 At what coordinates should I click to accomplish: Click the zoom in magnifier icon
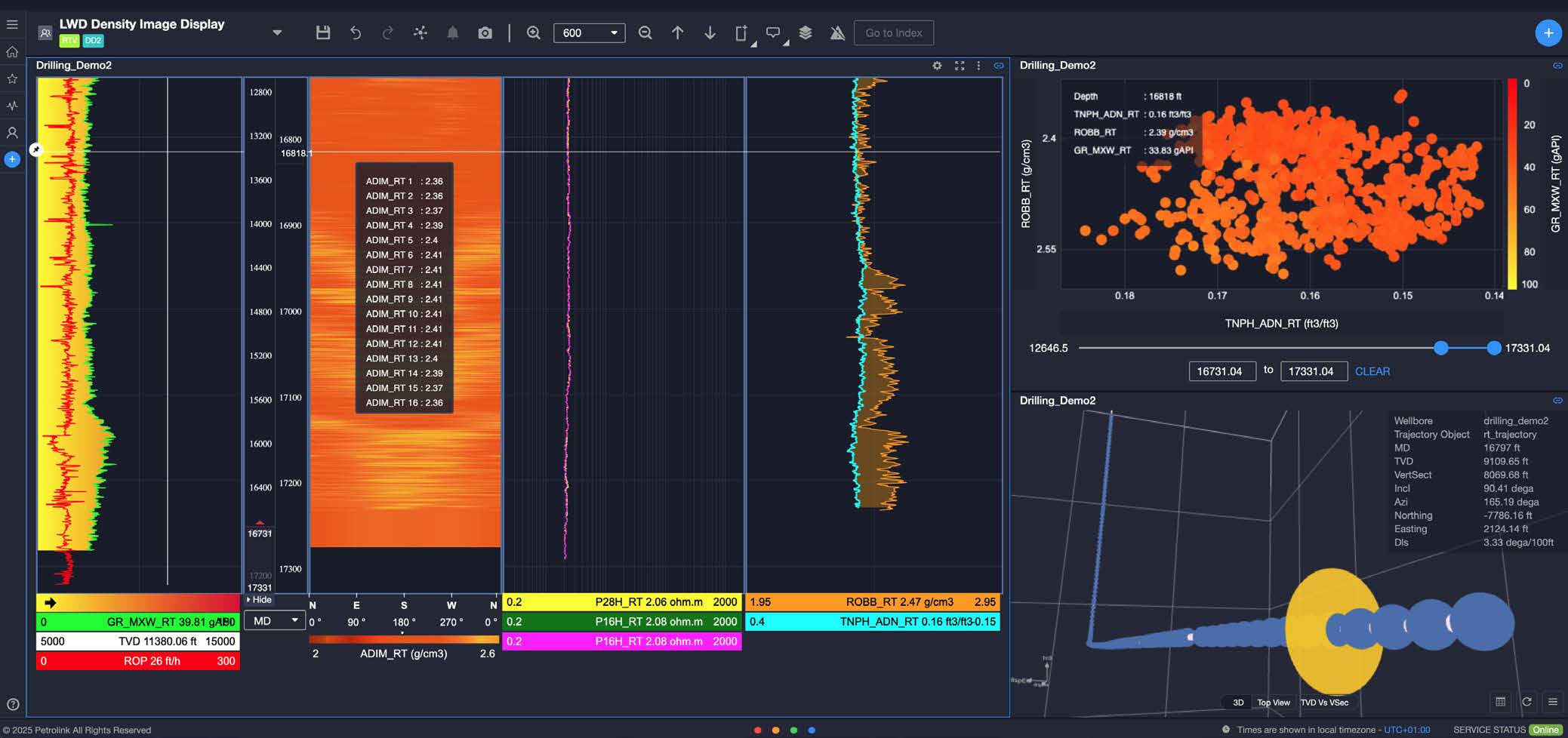(534, 32)
